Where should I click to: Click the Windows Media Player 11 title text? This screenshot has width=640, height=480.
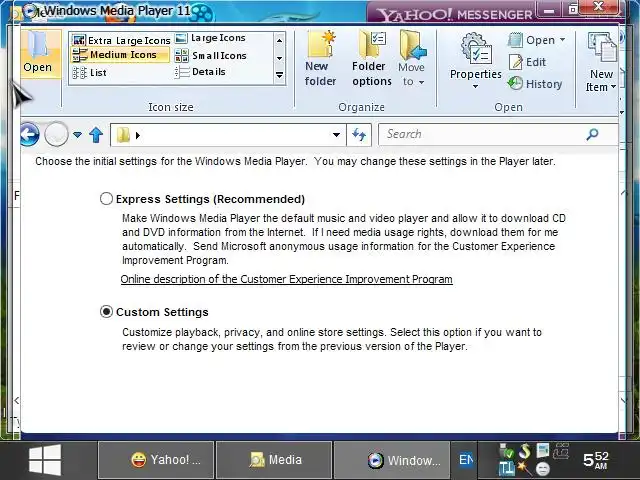coord(117,11)
